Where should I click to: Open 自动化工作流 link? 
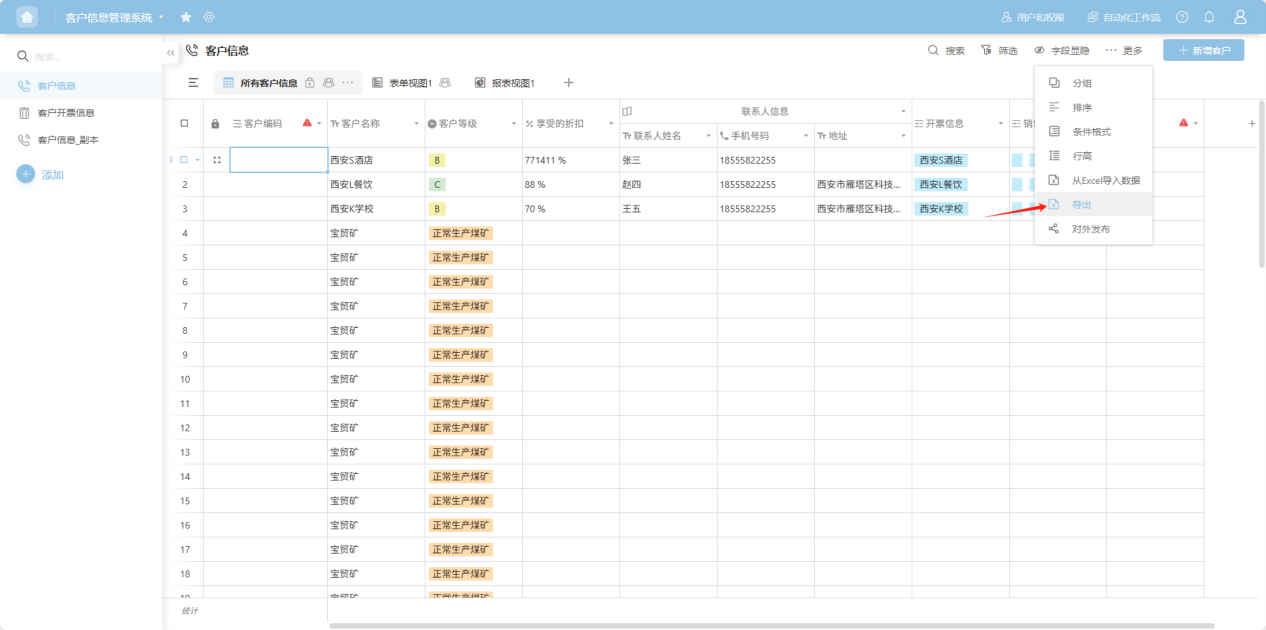[1124, 17]
